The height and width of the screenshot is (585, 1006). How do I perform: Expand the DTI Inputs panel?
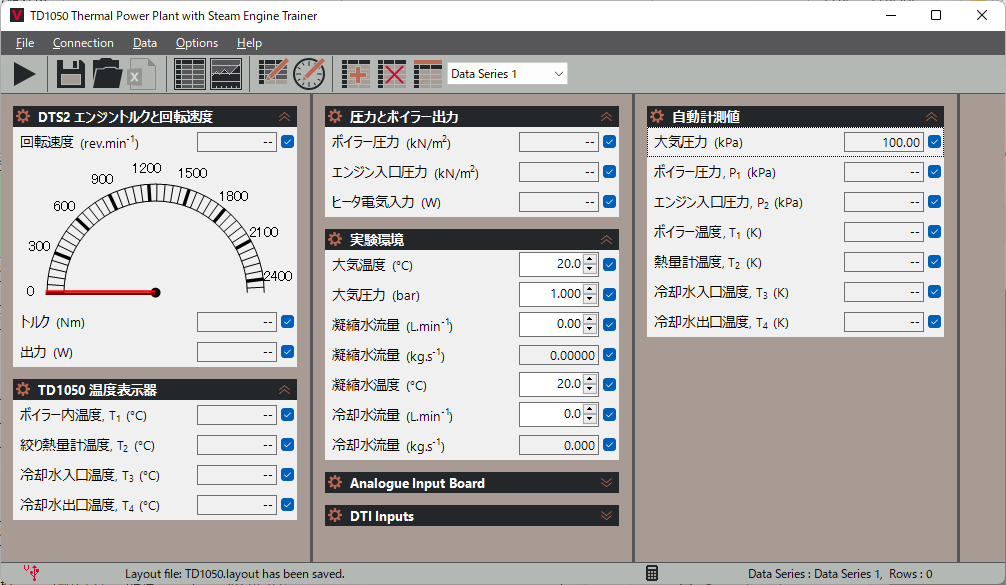pyautogui.click(x=606, y=515)
